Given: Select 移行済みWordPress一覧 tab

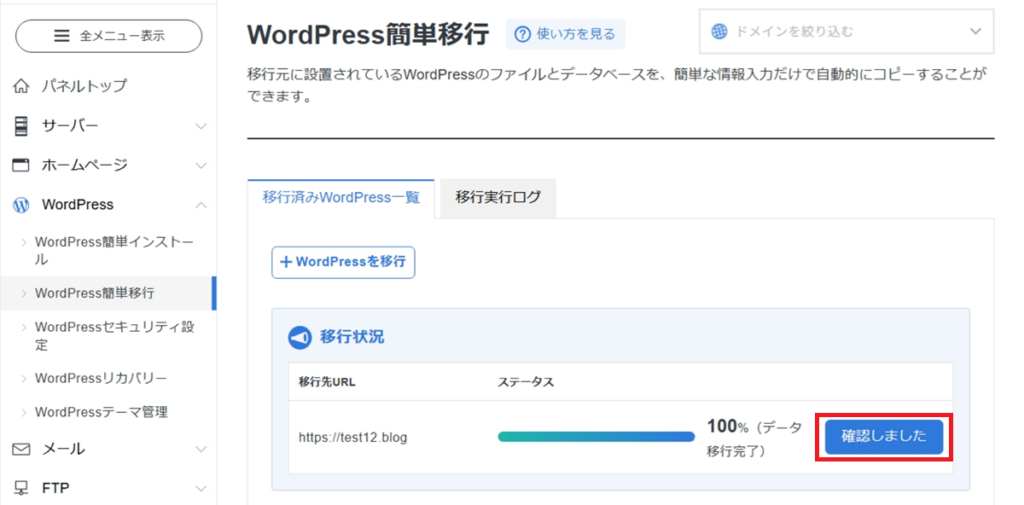Looking at the screenshot, I should coord(341,197).
